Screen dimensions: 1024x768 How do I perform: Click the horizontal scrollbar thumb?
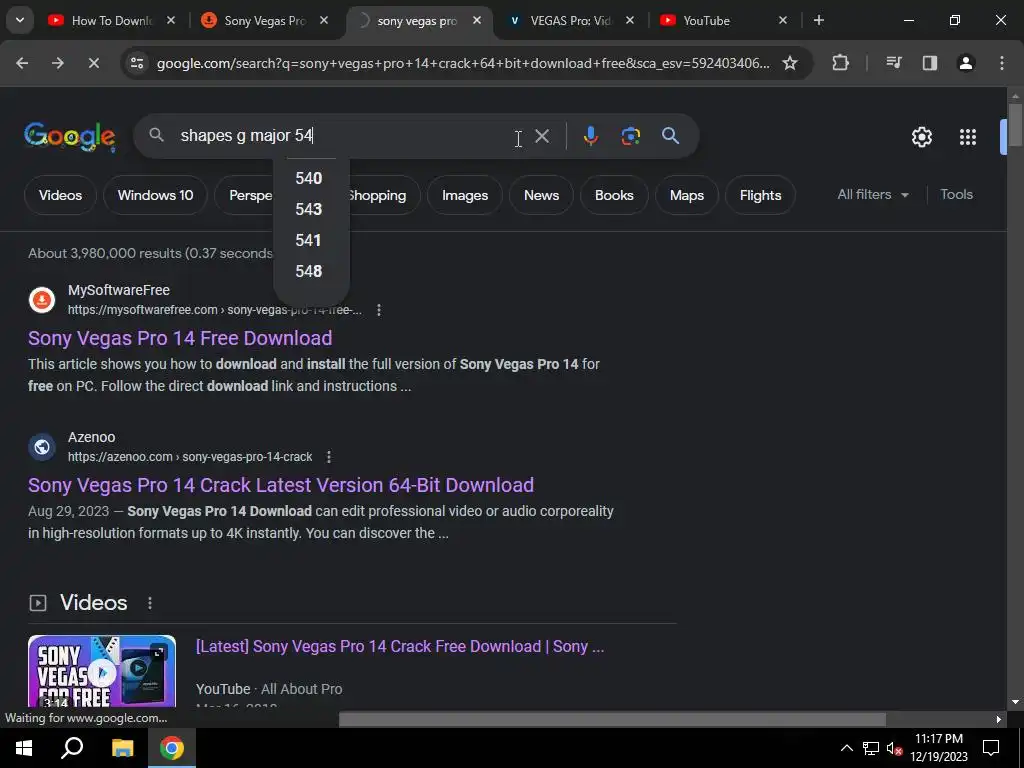pos(612,719)
